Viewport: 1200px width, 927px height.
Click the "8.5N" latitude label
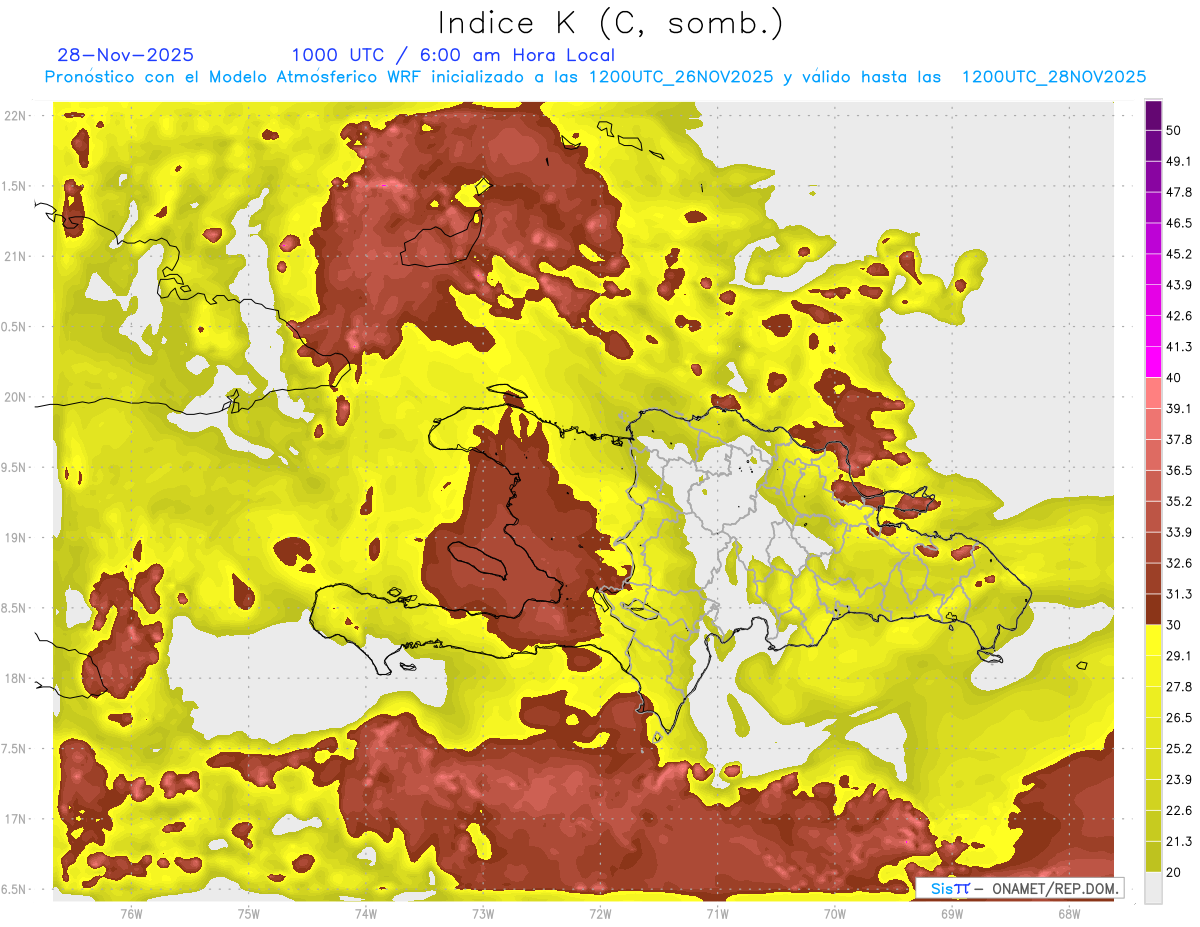tap(15, 608)
